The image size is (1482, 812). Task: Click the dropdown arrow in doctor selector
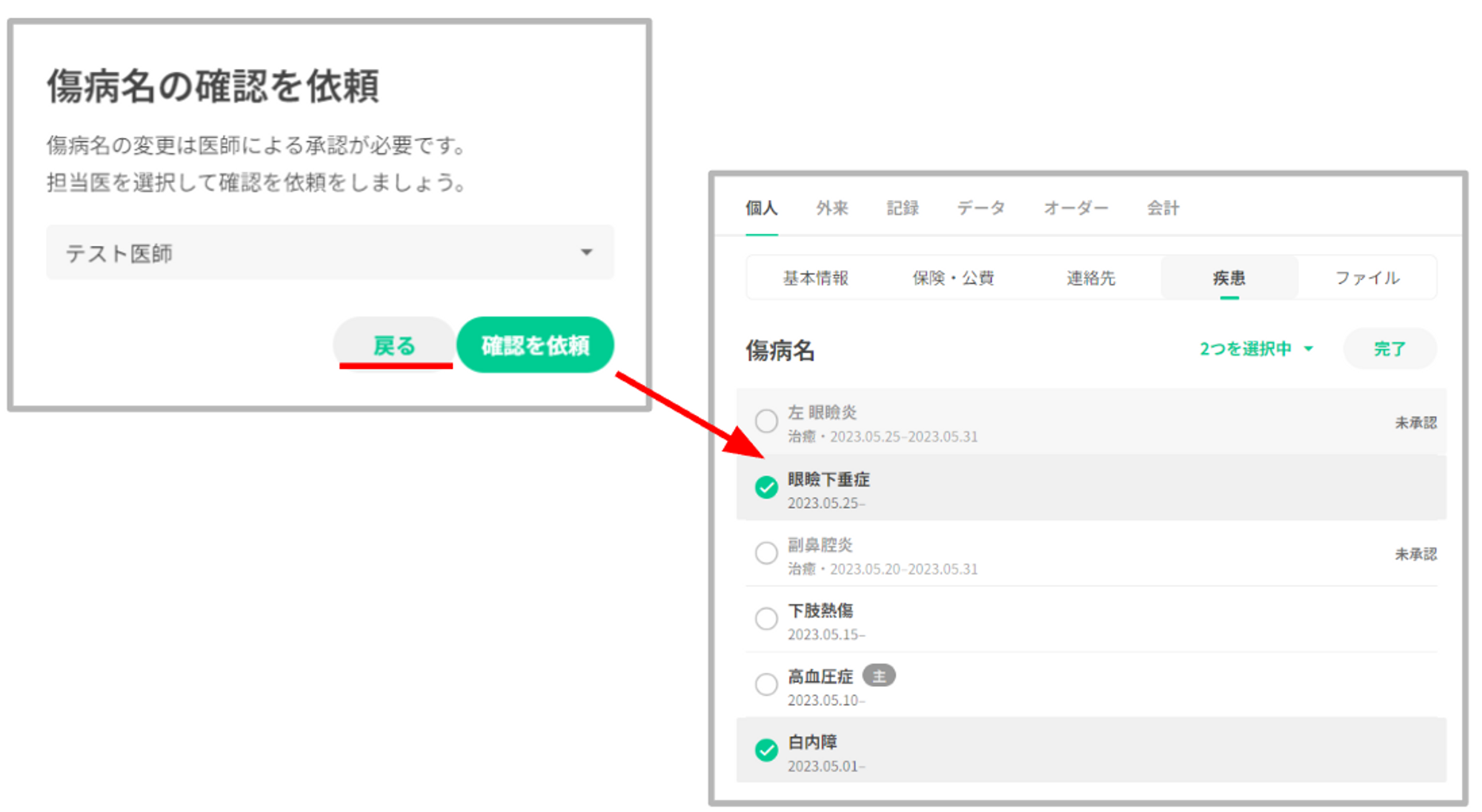[586, 253]
